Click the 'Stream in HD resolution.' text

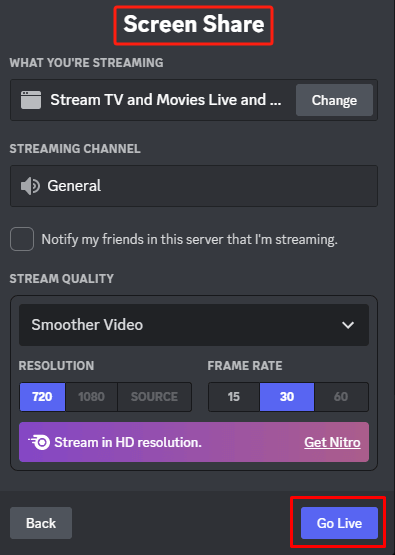click(x=128, y=442)
